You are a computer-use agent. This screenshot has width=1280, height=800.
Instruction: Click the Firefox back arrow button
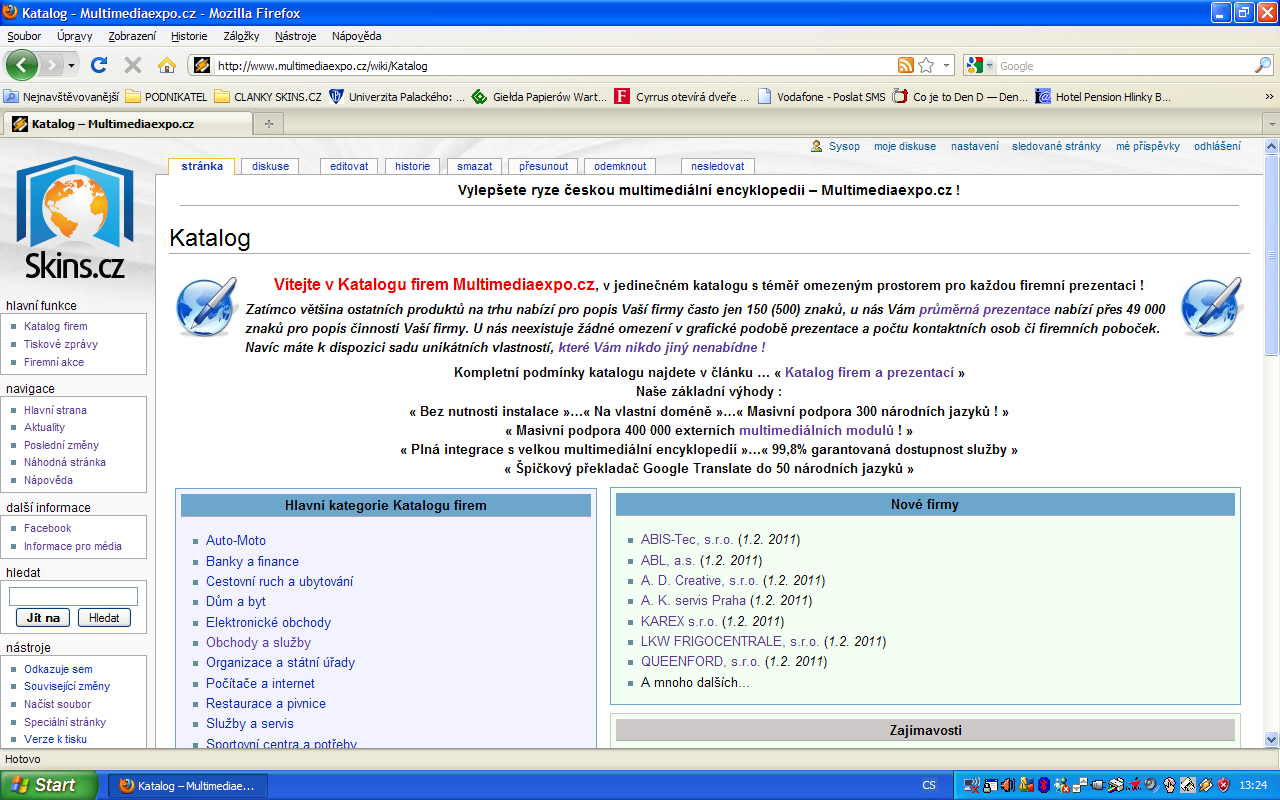click(21, 65)
